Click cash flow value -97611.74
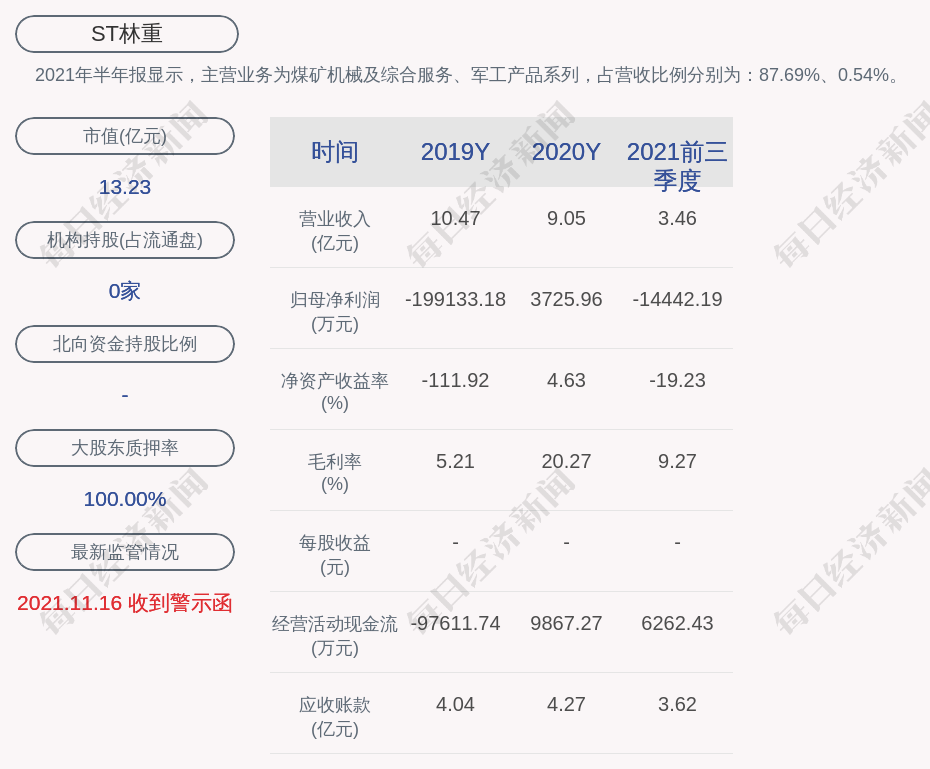 coord(455,623)
